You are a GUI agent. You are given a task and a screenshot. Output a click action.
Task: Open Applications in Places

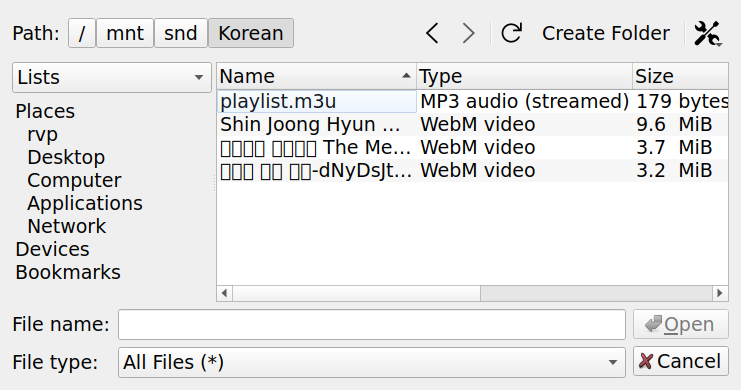pyautogui.click(x=85, y=203)
